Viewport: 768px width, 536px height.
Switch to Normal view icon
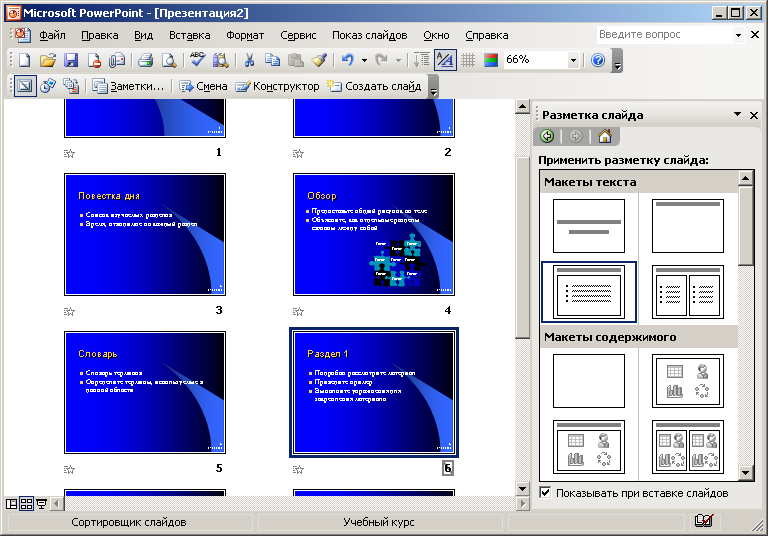coord(11,504)
